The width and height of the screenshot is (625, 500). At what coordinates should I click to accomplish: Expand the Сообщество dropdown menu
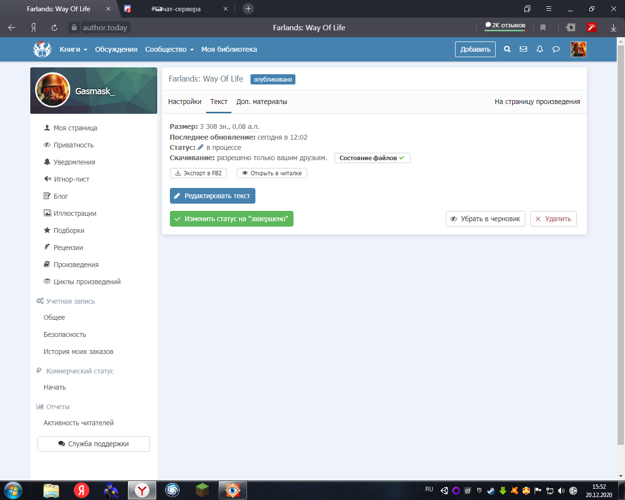click(x=169, y=49)
